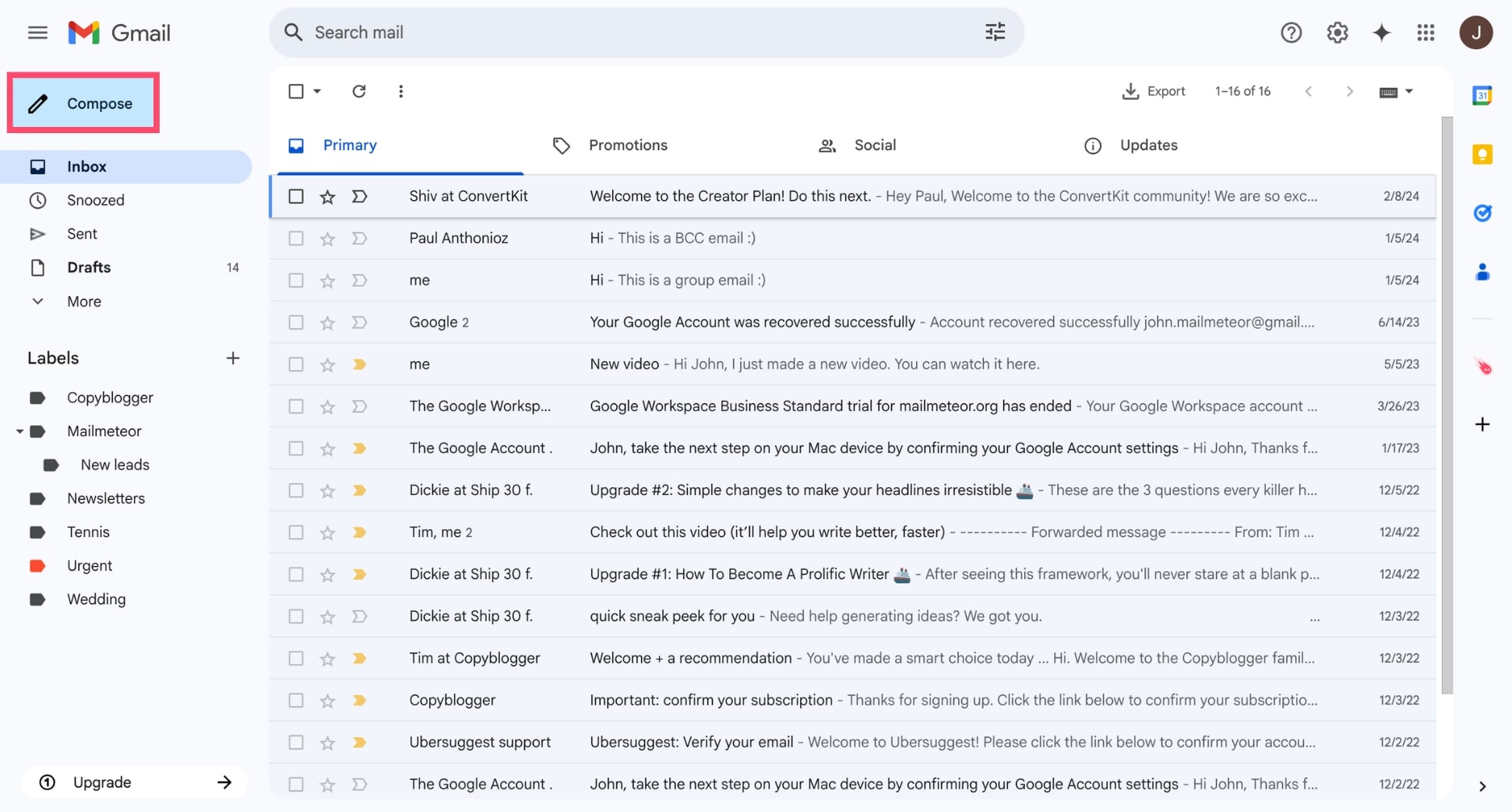Open the main menu hamburger icon
The width and height of the screenshot is (1512, 812).
(x=37, y=33)
